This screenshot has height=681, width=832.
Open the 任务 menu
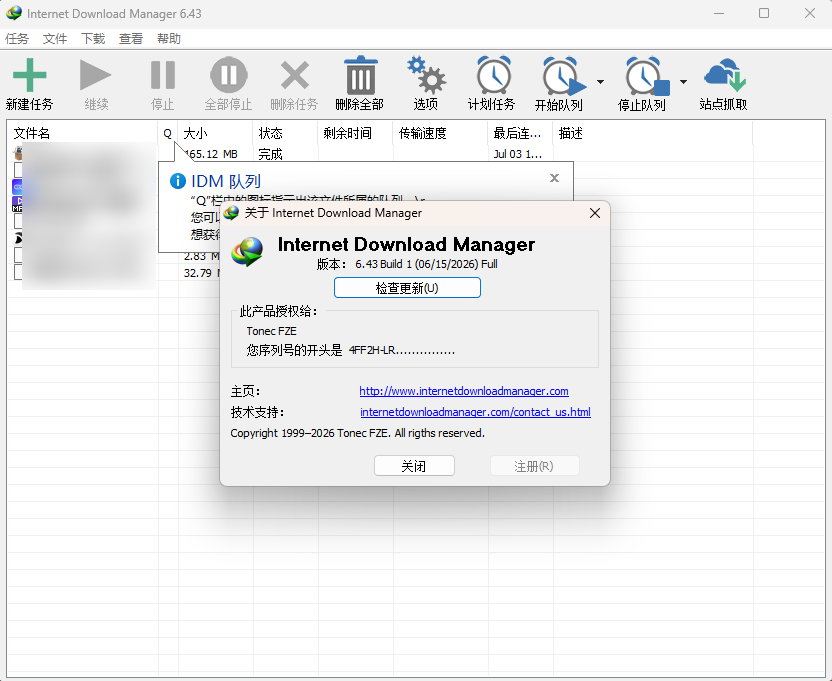17,39
